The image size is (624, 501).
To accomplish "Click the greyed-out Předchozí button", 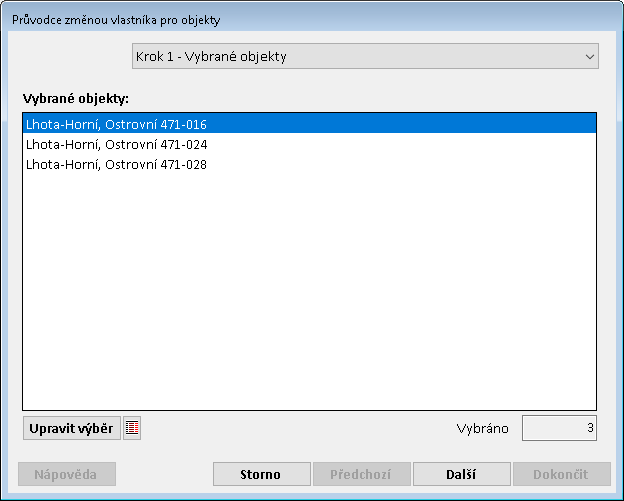I will pyautogui.click(x=362, y=474).
